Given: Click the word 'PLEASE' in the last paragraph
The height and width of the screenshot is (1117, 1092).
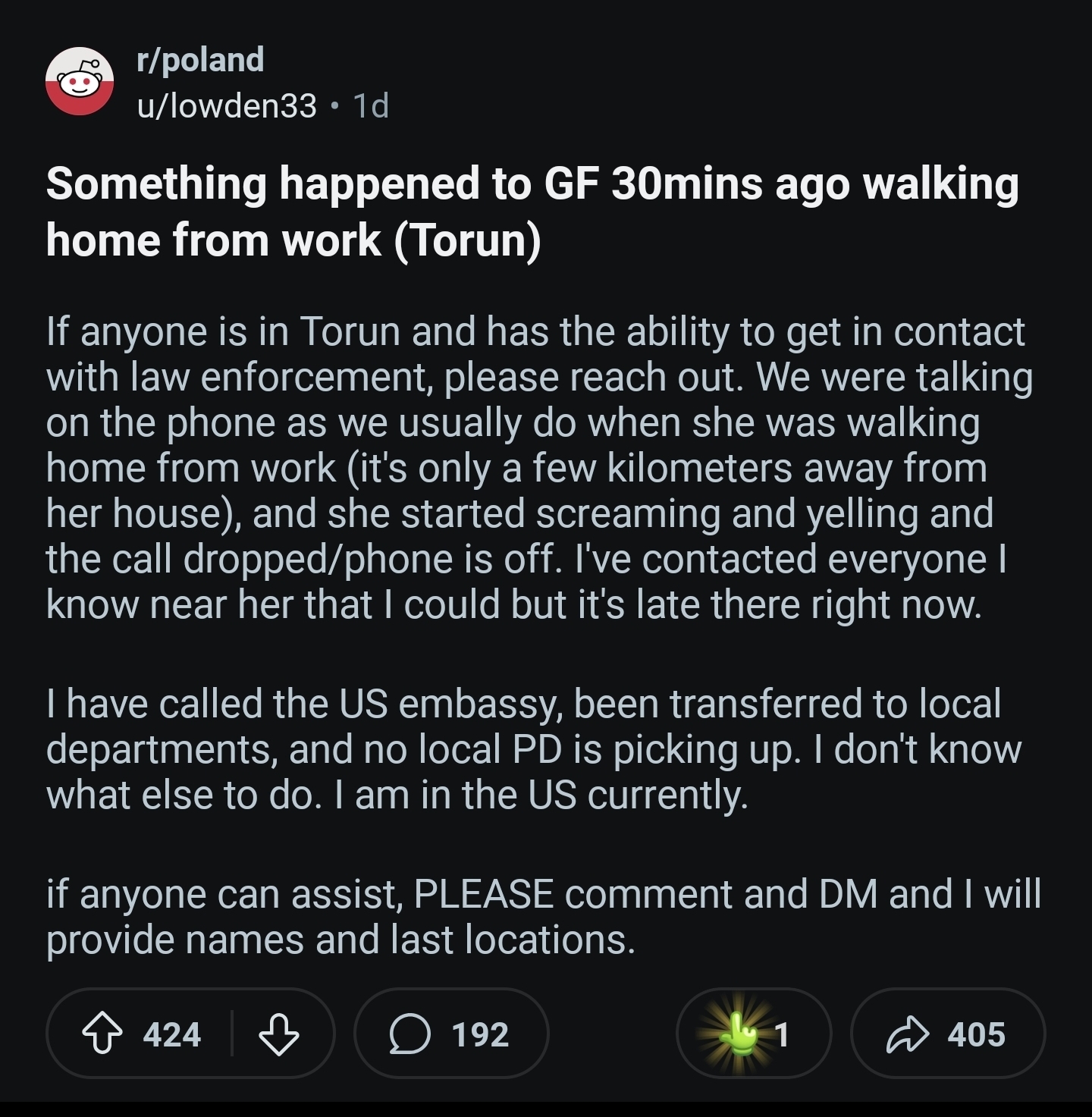Looking at the screenshot, I should (483, 894).
